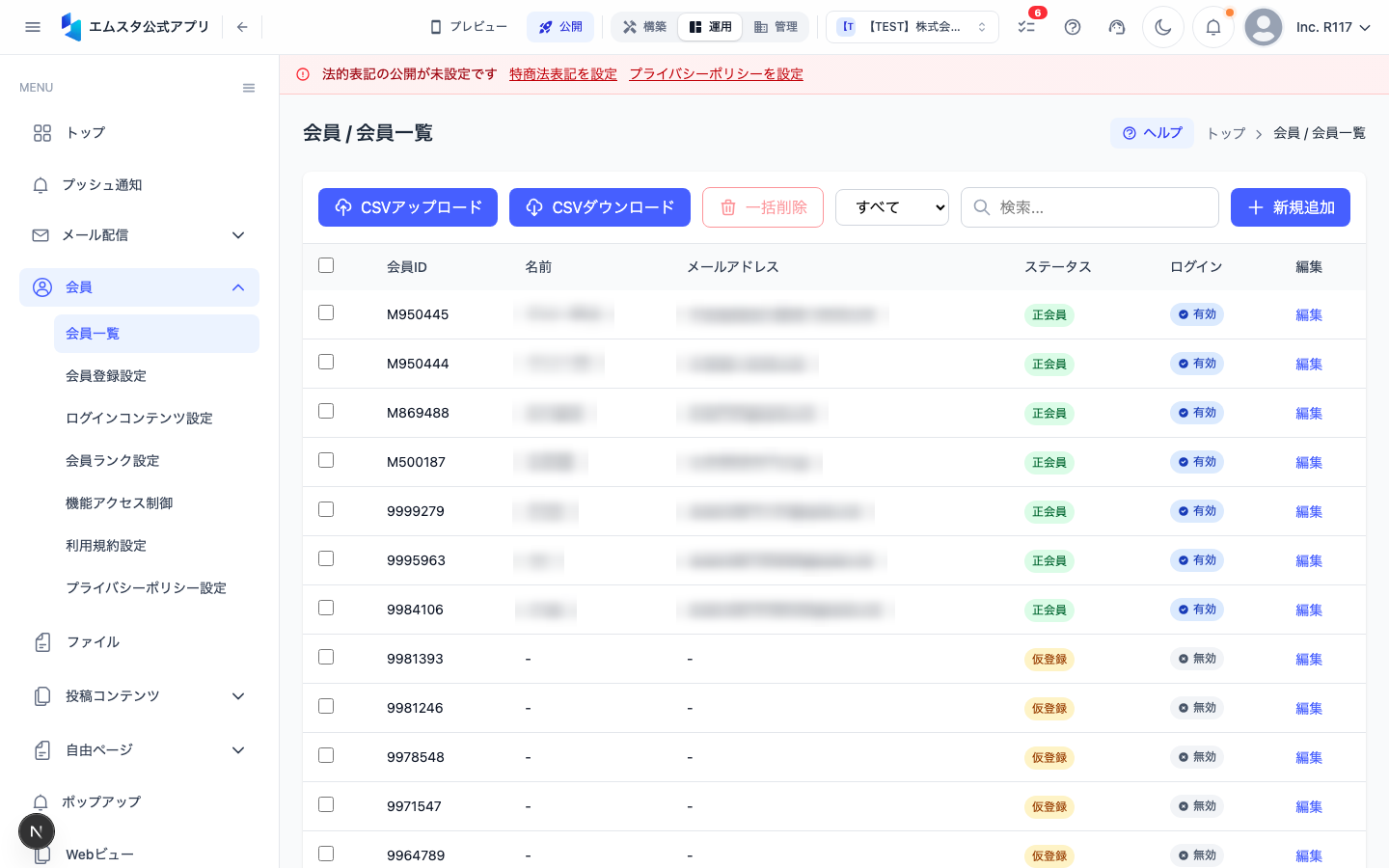Expand the メール配信 sidebar section
1389x868 pixels.
click(238, 235)
